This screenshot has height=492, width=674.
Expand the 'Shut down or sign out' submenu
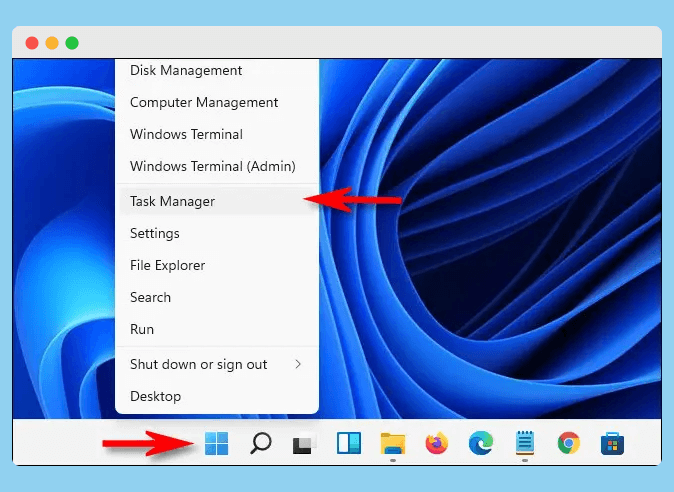tap(216, 364)
